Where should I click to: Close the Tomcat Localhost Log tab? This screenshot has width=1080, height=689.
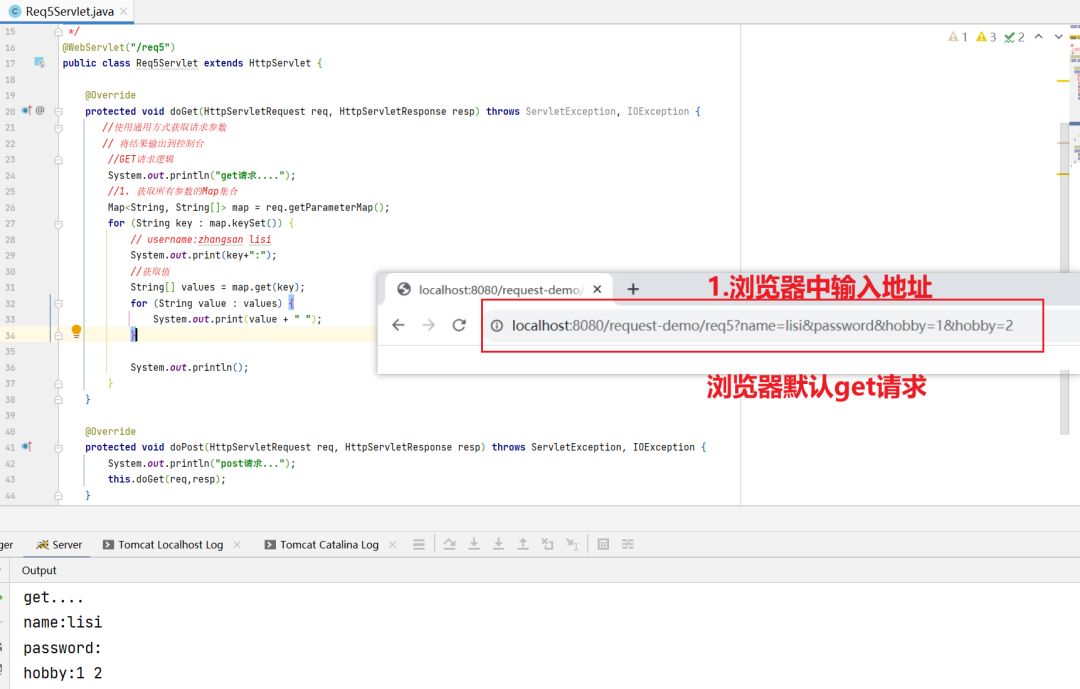237,544
